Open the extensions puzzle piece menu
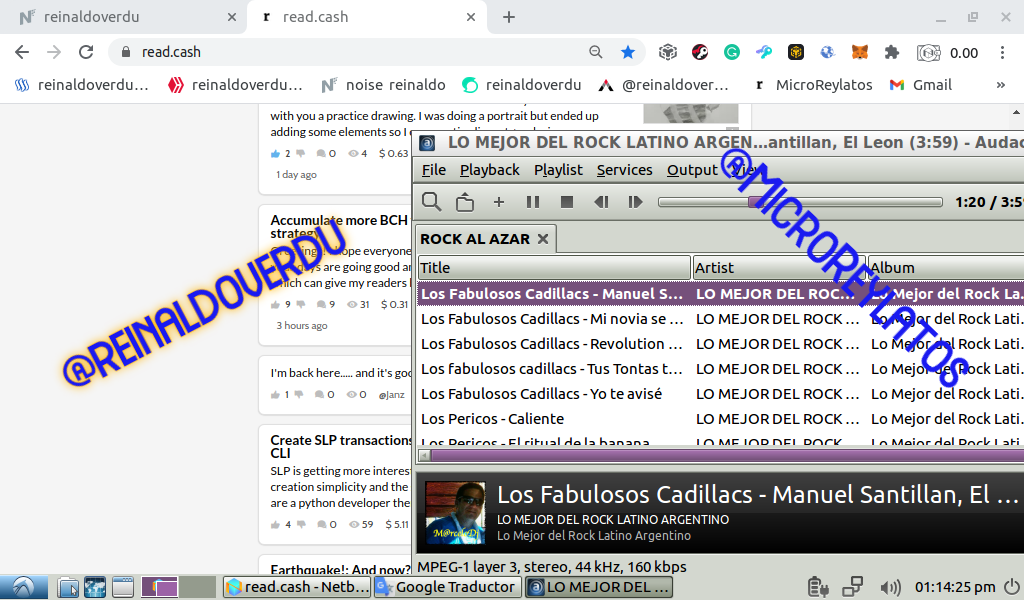 tap(891, 52)
